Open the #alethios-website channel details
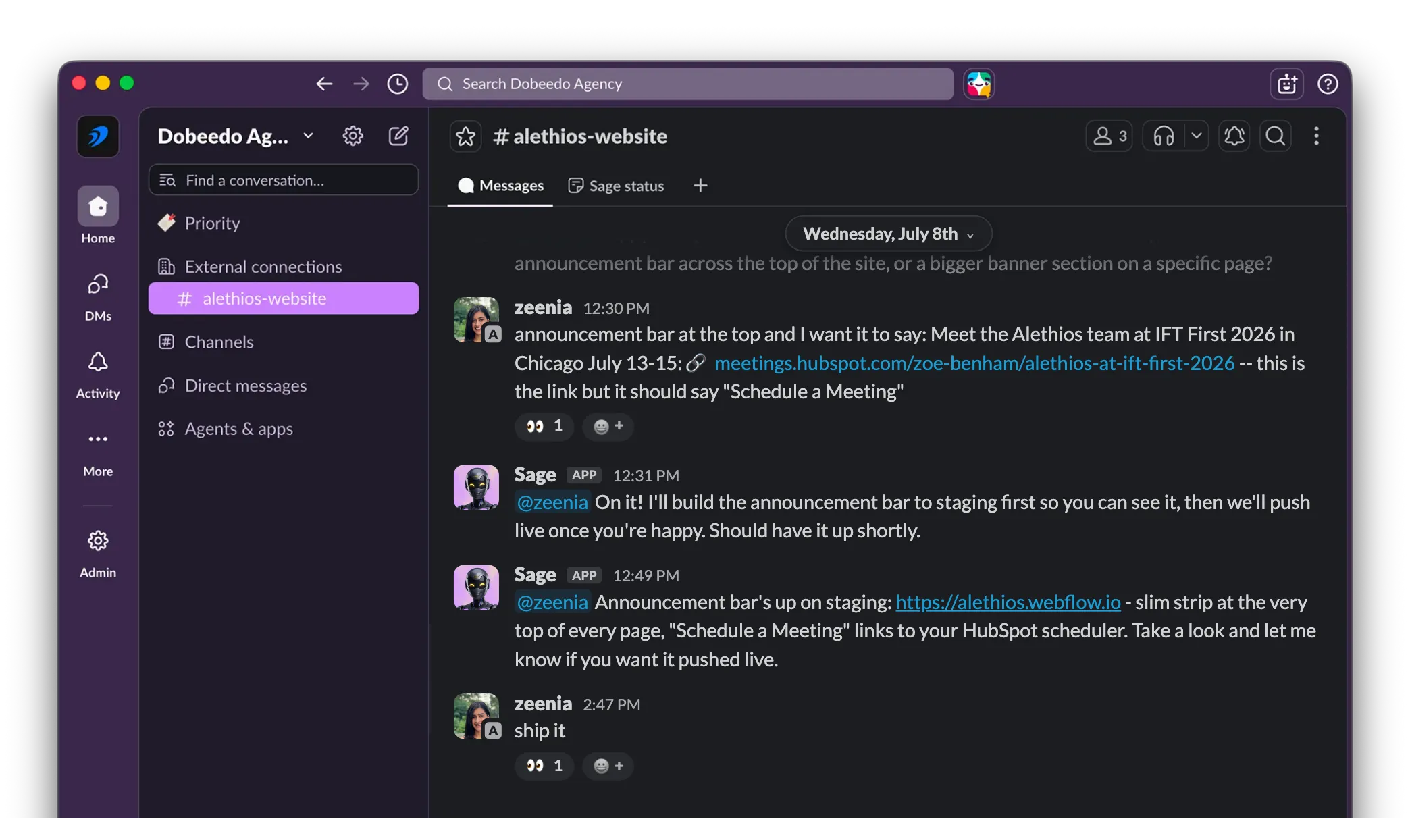 580,136
